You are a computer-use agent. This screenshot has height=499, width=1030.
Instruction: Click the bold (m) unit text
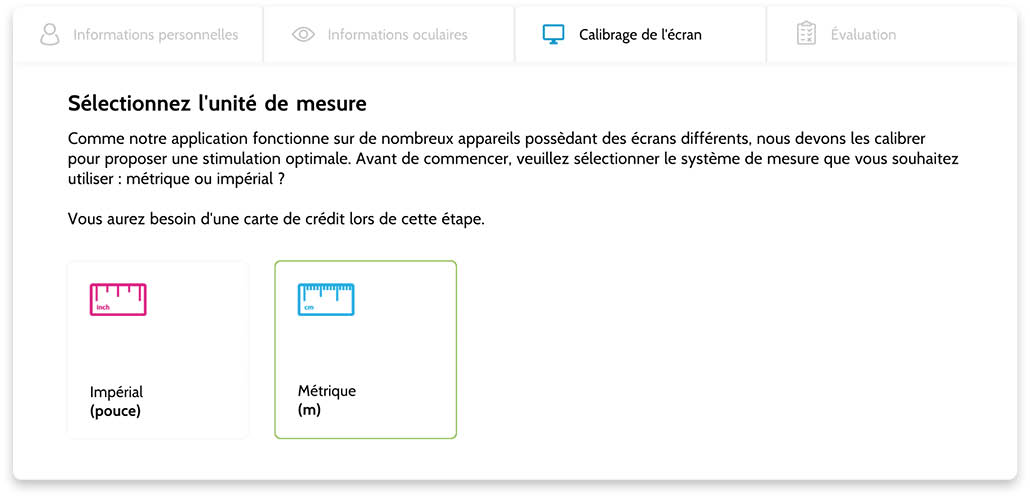coord(309,411)
